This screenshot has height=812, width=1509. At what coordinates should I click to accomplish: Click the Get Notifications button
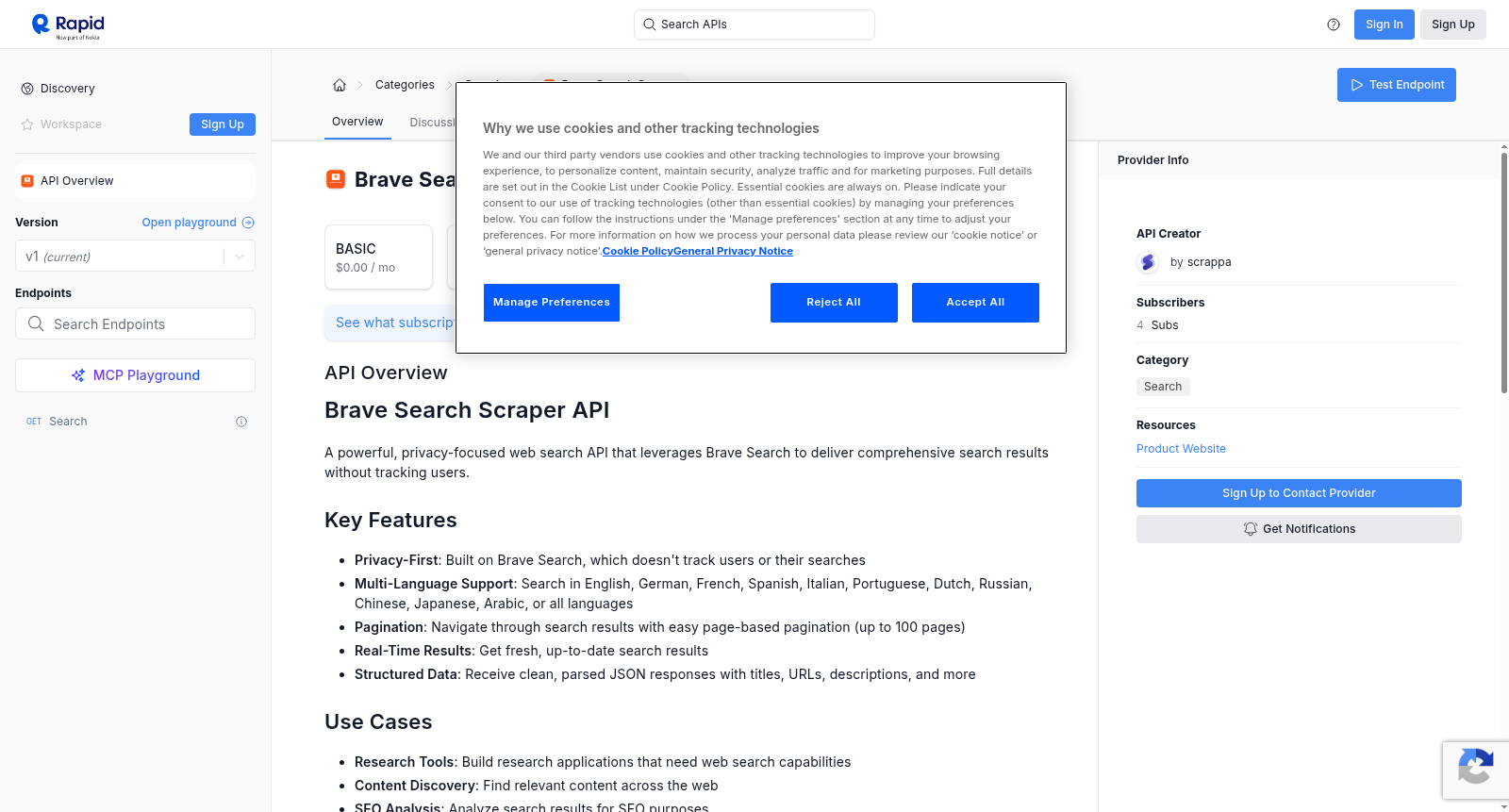tap(1299, 529)
